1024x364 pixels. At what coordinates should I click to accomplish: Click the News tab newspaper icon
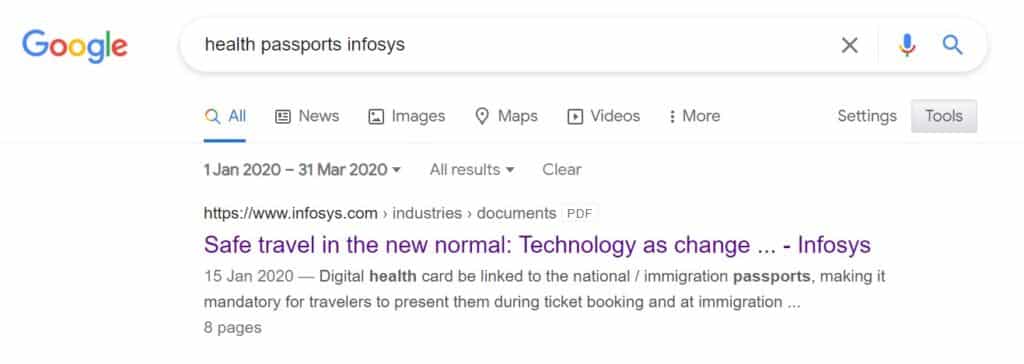click(x=283, y=116)
